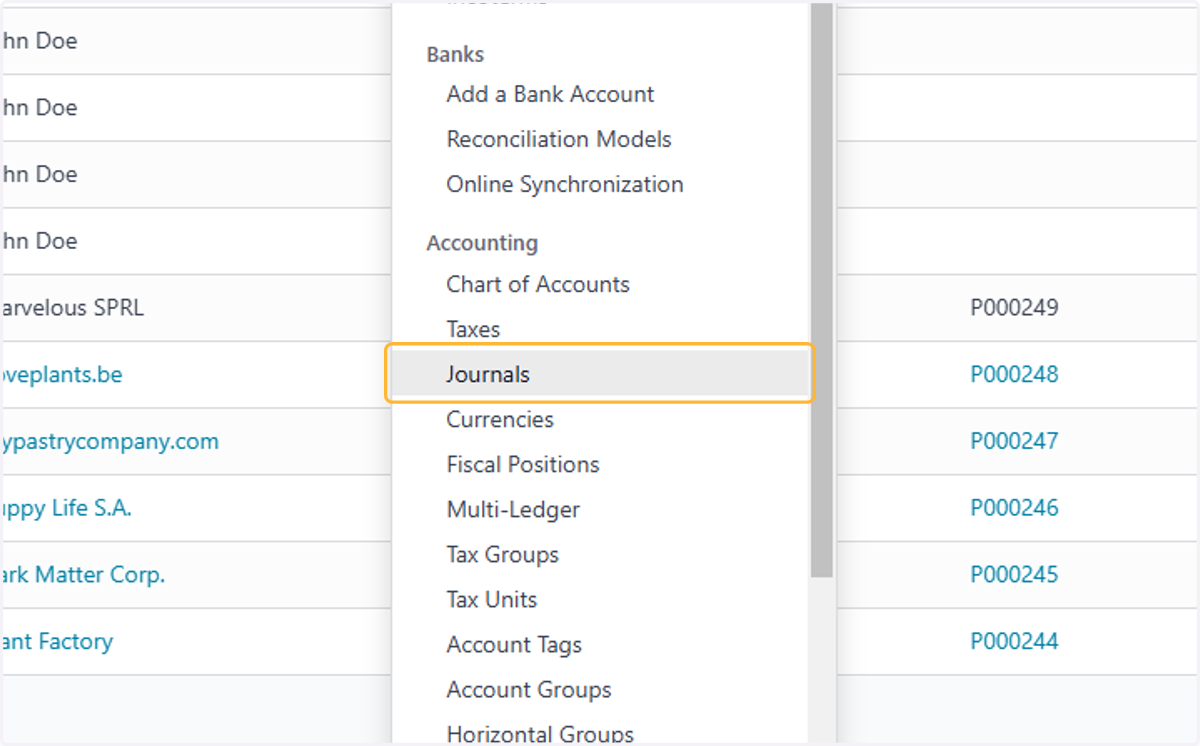Click the P000249 reference cell
Image resolution: width=1200 pixels, height=746 pixels.
(x=1014, y=307)
